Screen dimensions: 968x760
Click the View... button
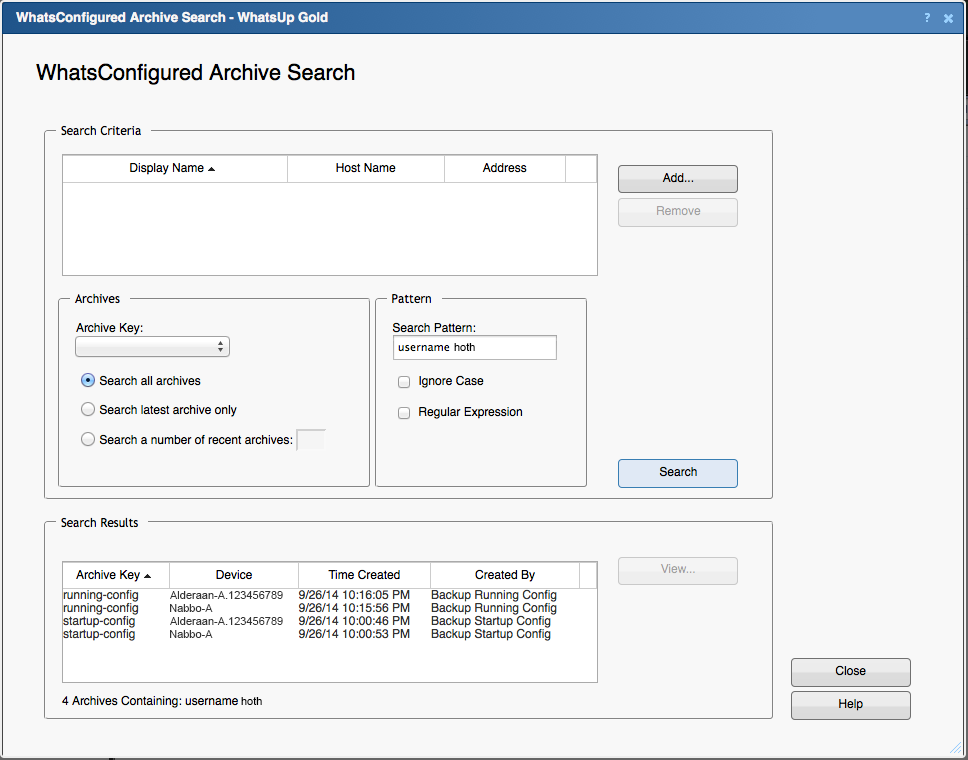678,570
